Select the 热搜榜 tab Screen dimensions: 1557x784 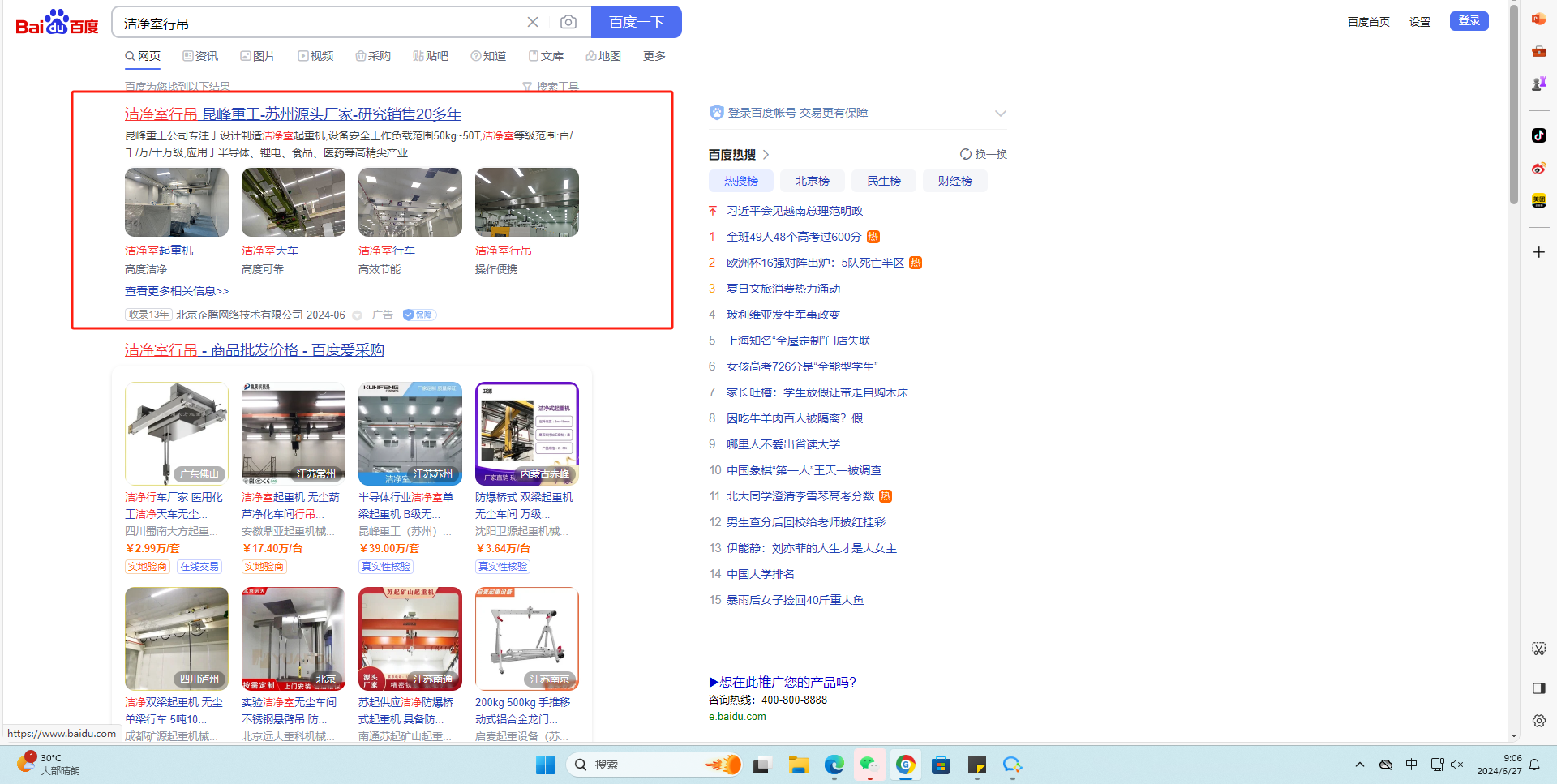[740, 181]
